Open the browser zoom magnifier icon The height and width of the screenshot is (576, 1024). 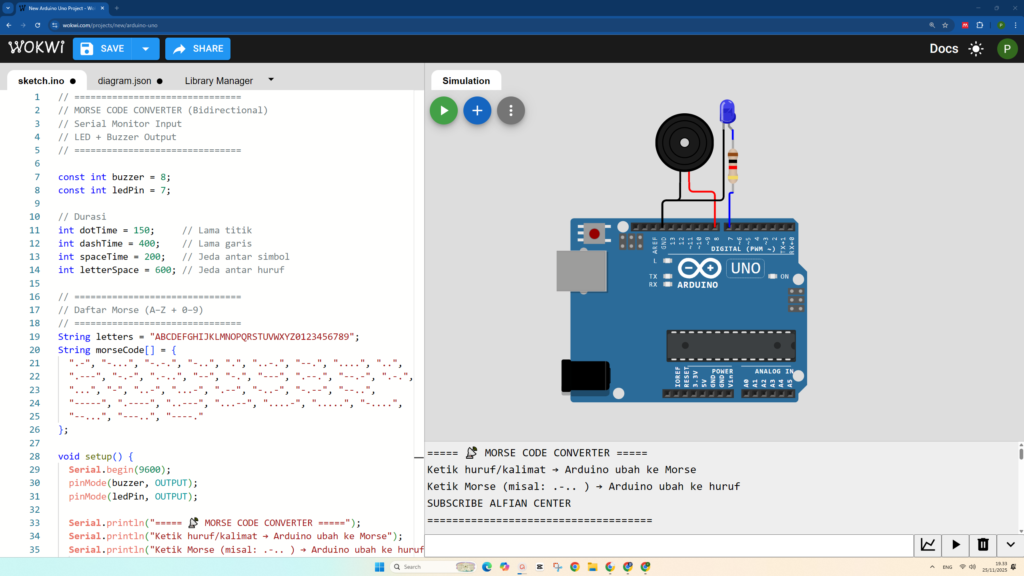coord(932,25)
